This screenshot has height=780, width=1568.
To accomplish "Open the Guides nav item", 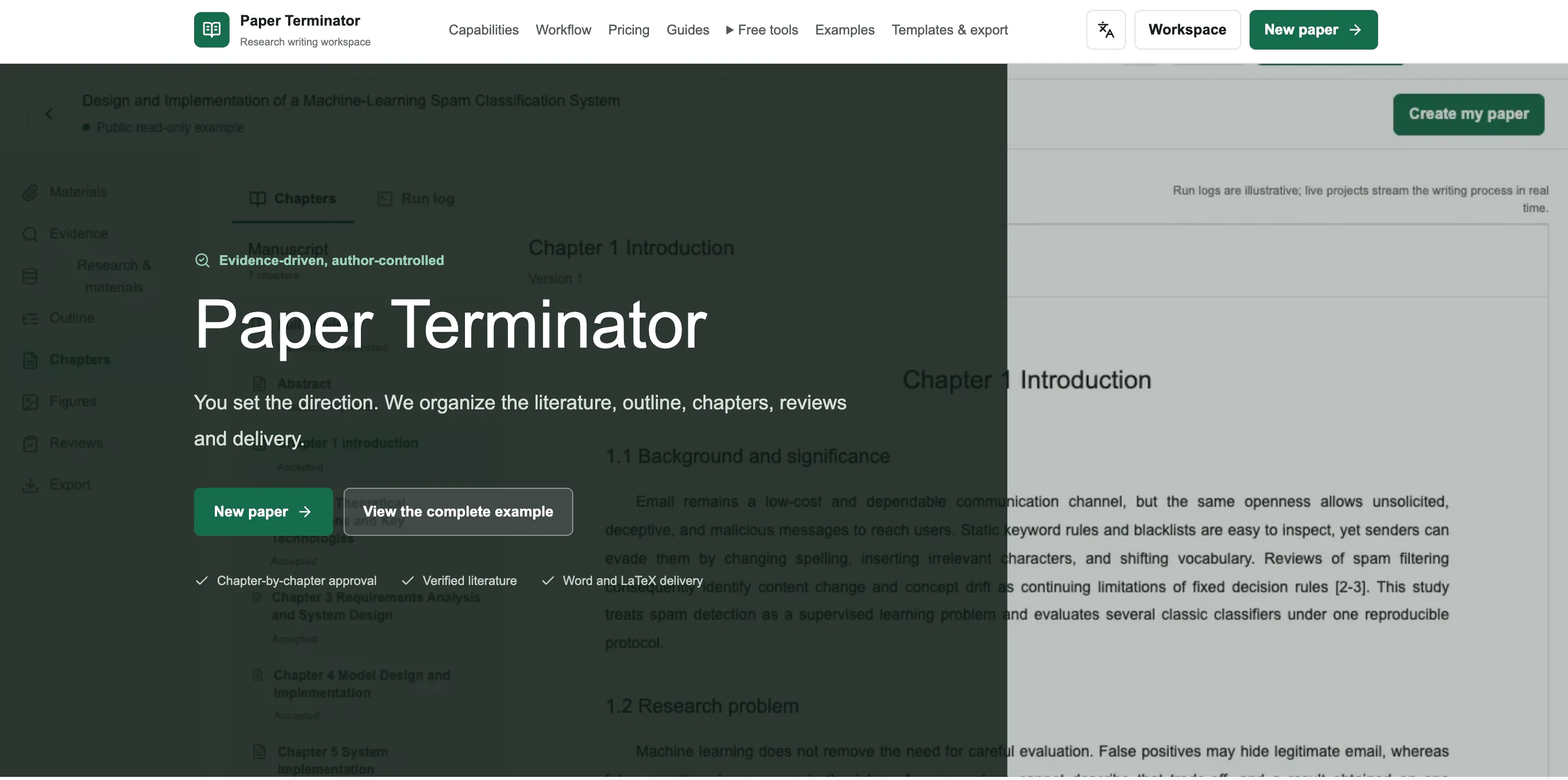I will pos(687,30).
